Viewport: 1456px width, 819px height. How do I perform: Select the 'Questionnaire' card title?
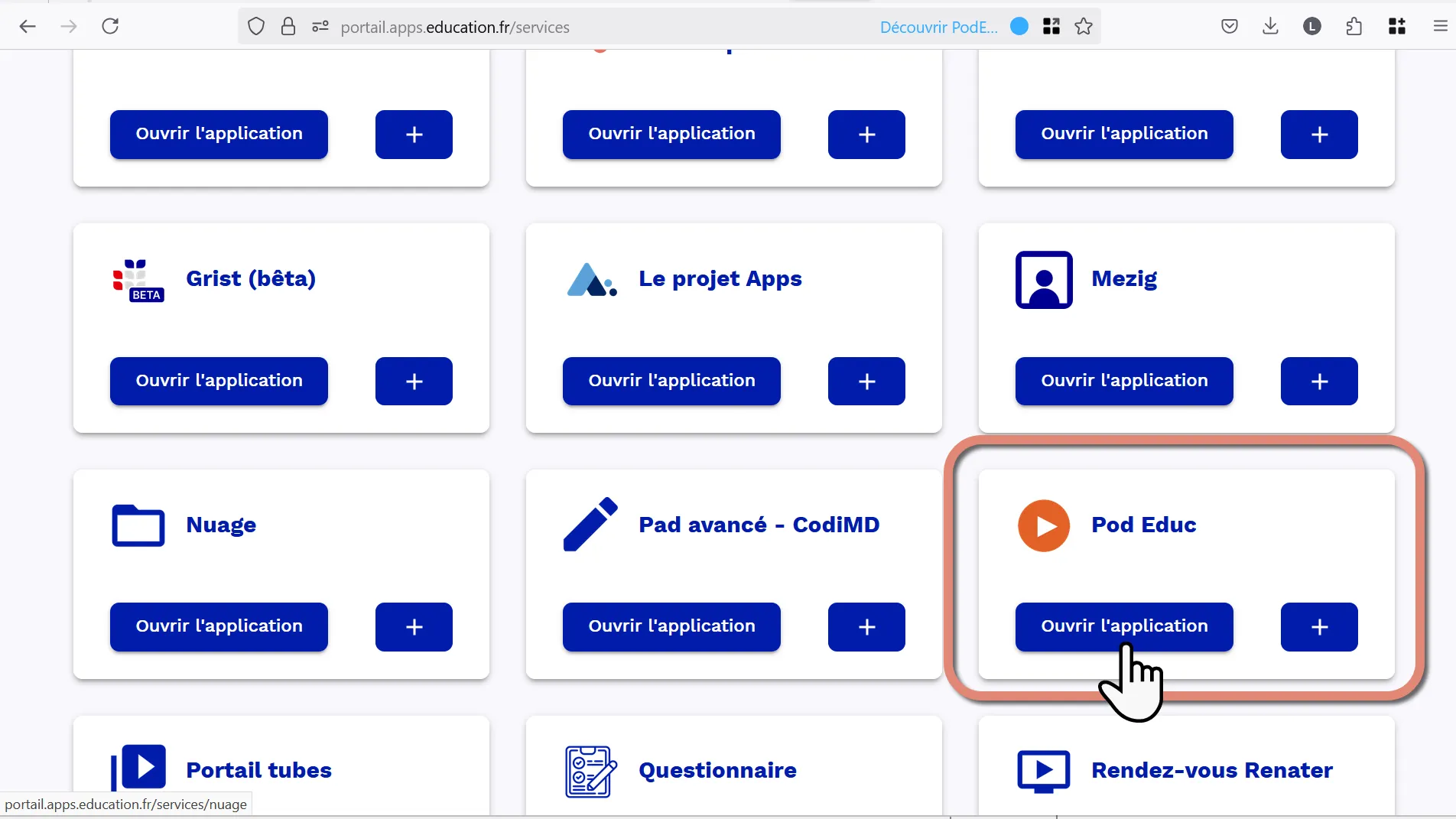pyautogui.click(x=717, y=770)
